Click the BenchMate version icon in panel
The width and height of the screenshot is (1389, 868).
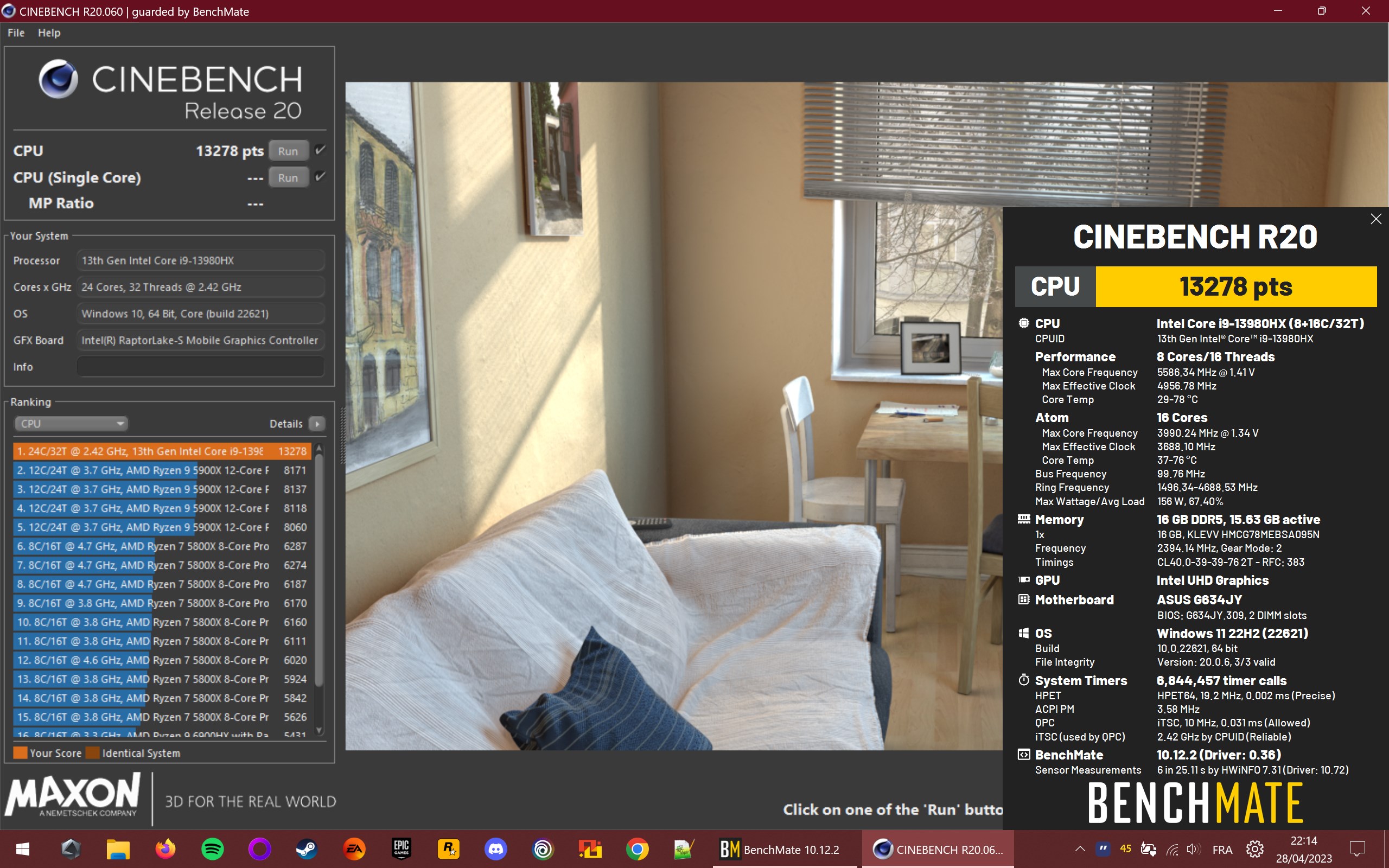click(1023, 754)
